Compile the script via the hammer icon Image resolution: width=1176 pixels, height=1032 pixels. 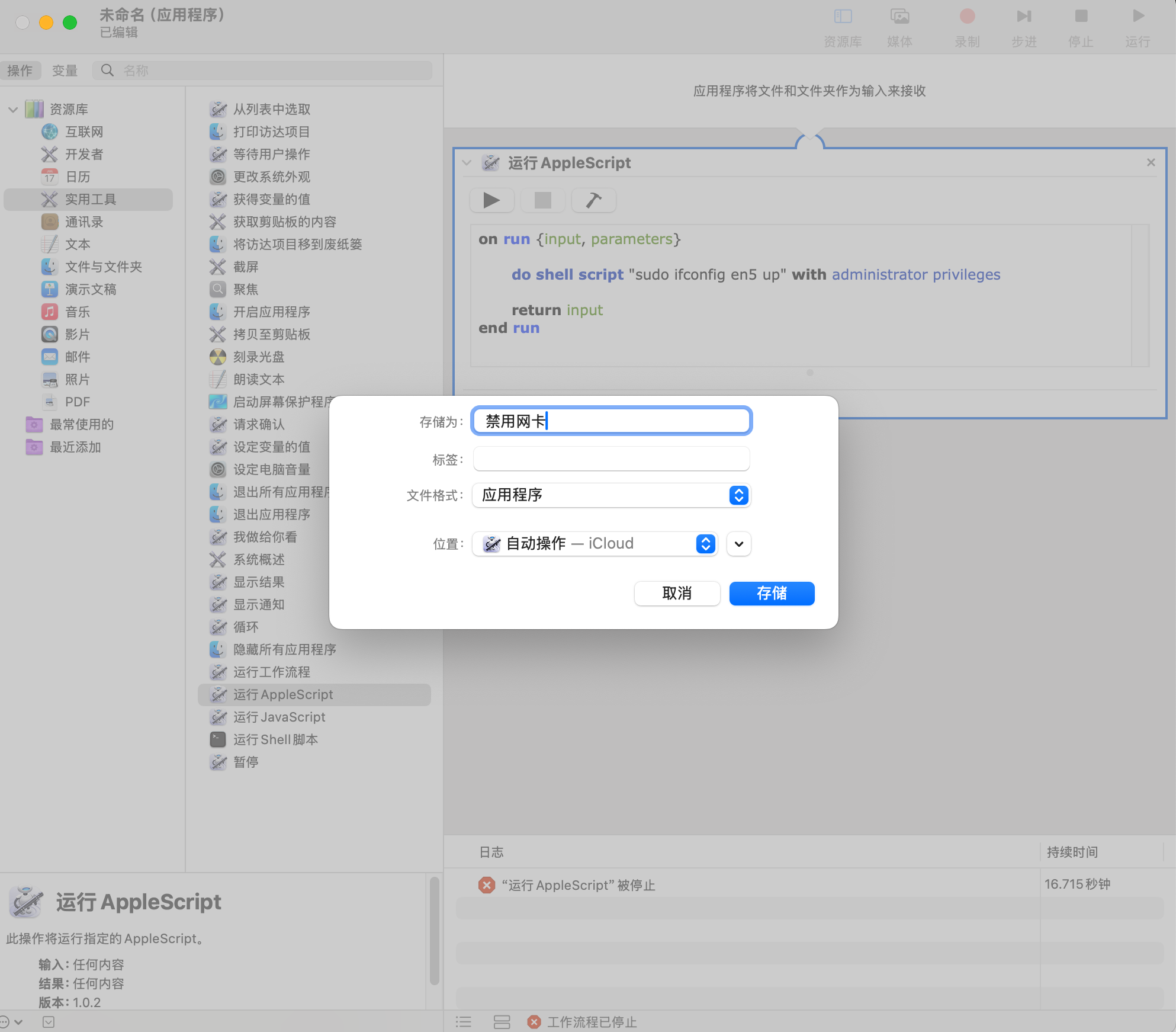[593, 200]
